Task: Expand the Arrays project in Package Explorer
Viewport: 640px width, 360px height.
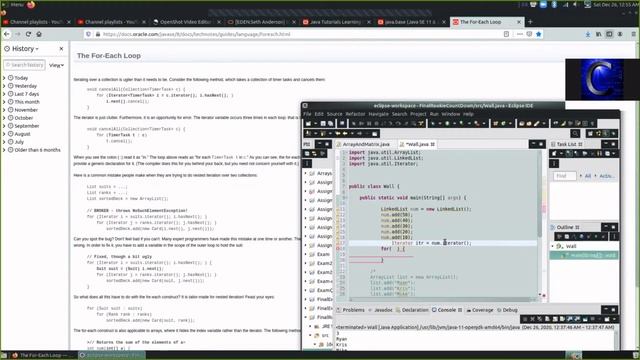Action: [305, 173]
